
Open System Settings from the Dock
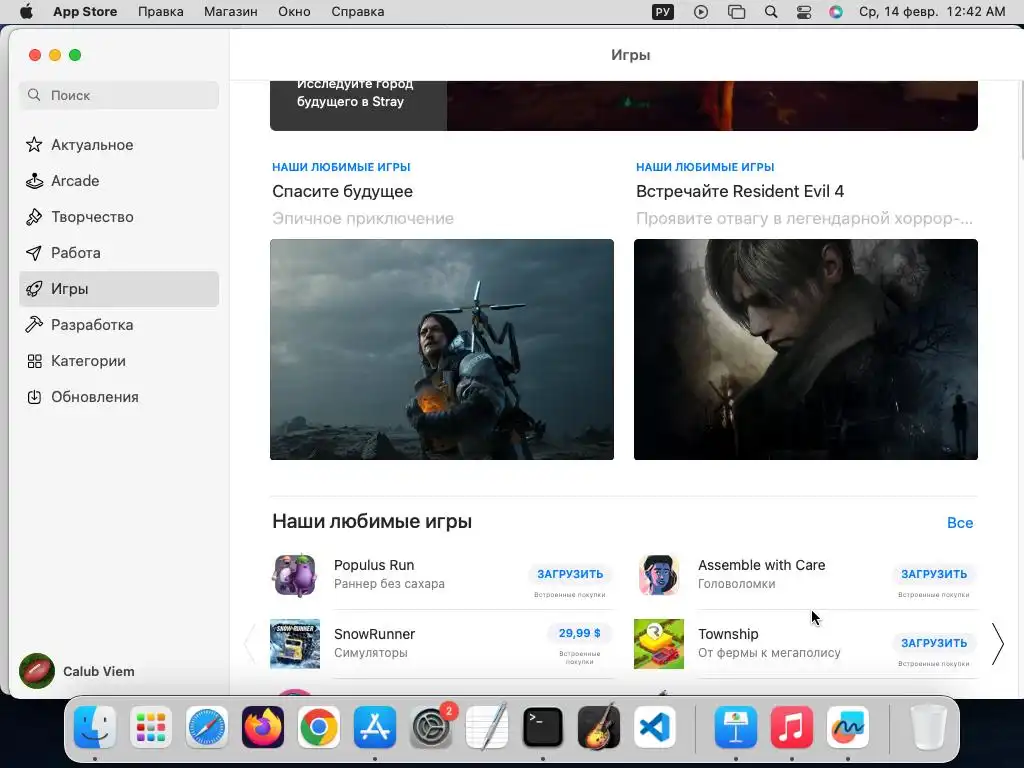coord(431,727)
